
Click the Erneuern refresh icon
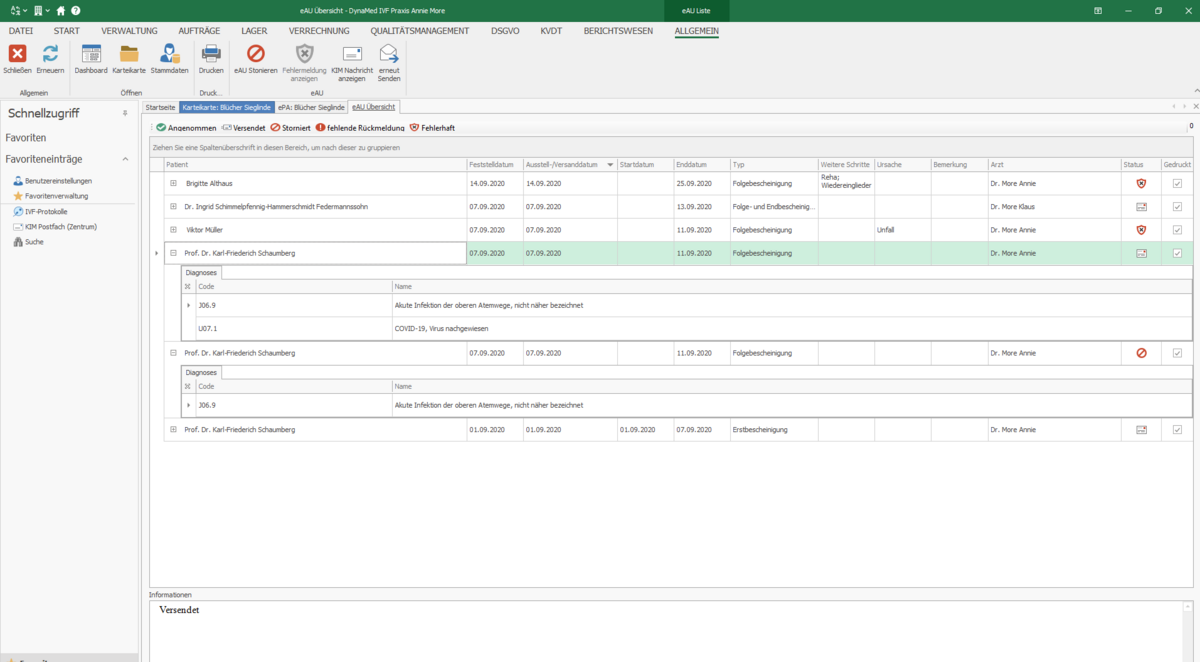click(50, 54)
